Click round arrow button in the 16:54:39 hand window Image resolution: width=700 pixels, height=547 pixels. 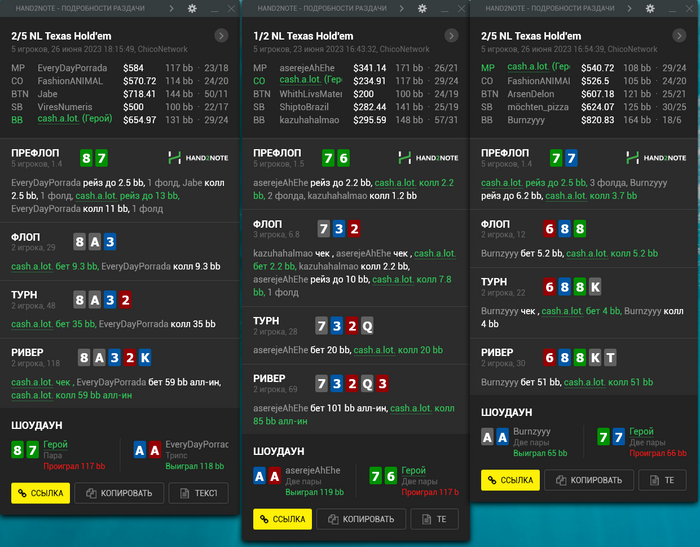[679, 36]
